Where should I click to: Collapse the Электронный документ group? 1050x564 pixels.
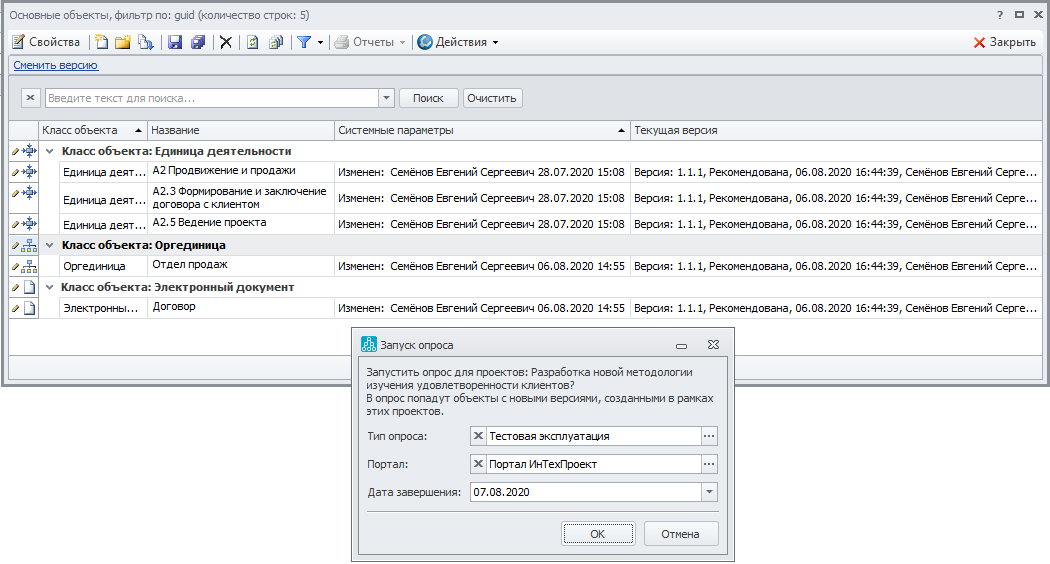point(52,287)
